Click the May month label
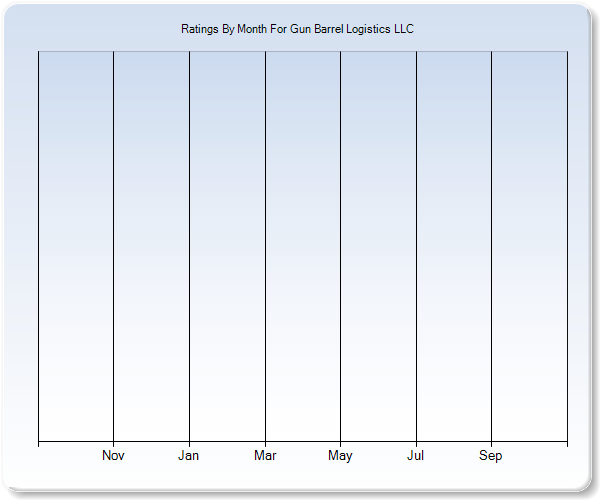Viewport: 600px width, 500px height. pyautogui.click(x=340, y=456)
